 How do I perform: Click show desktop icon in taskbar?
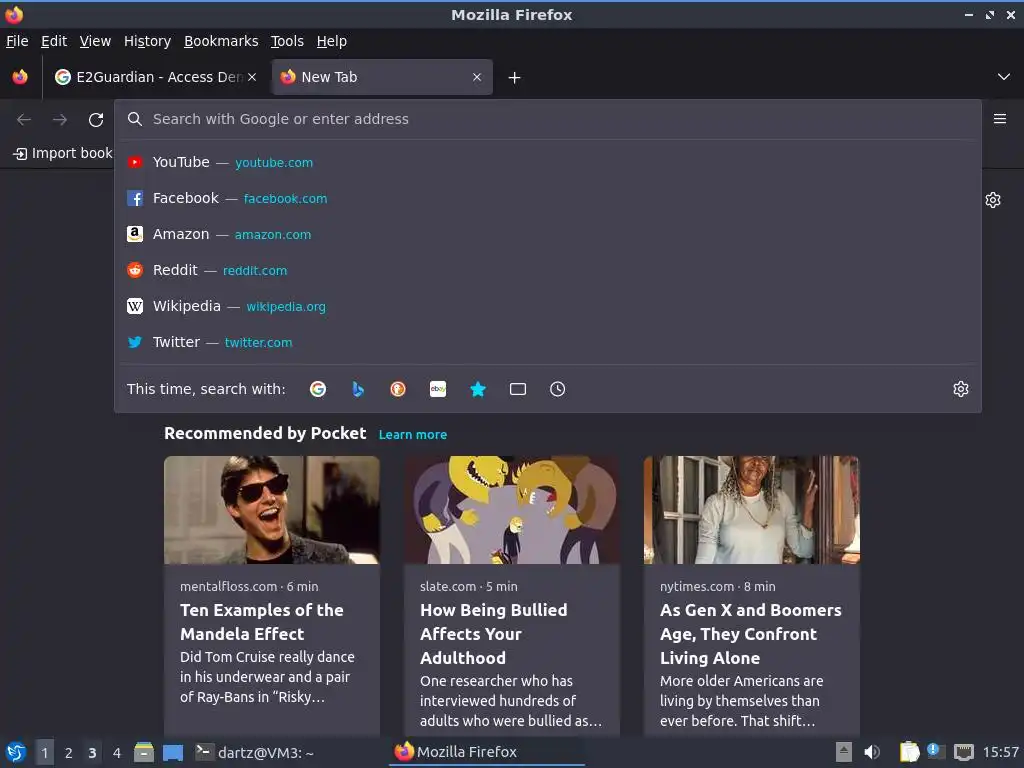pos(172,753)
